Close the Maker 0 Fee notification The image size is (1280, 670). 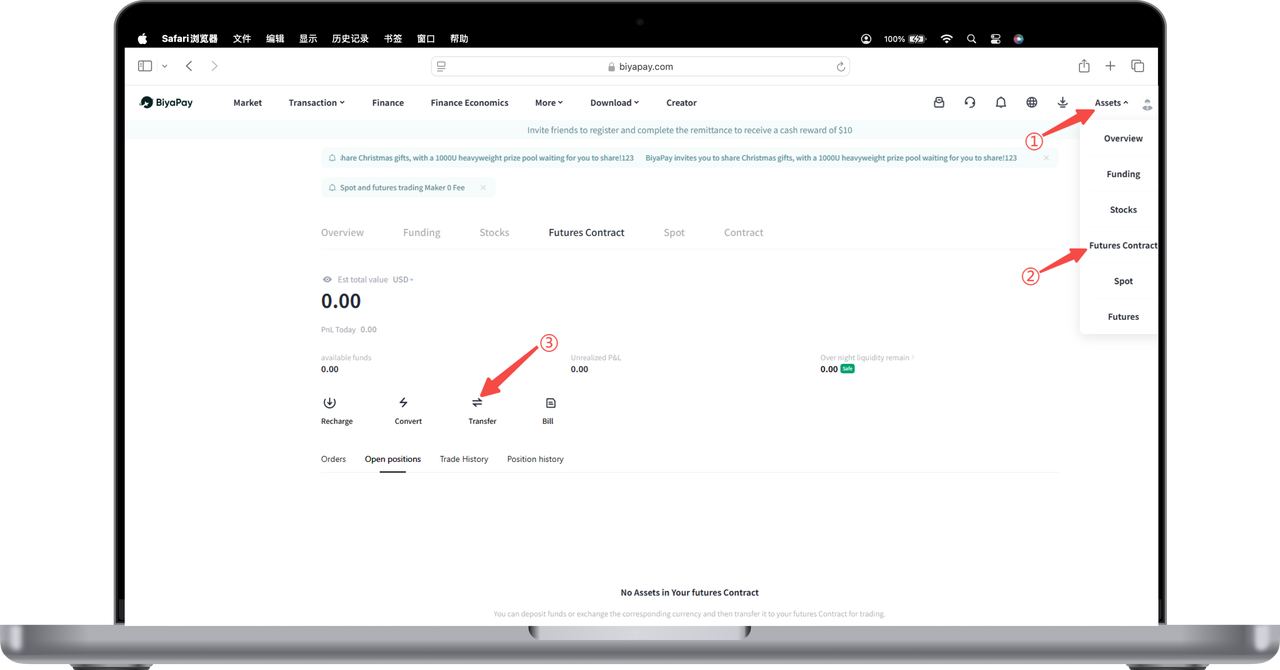click(483, 187)
